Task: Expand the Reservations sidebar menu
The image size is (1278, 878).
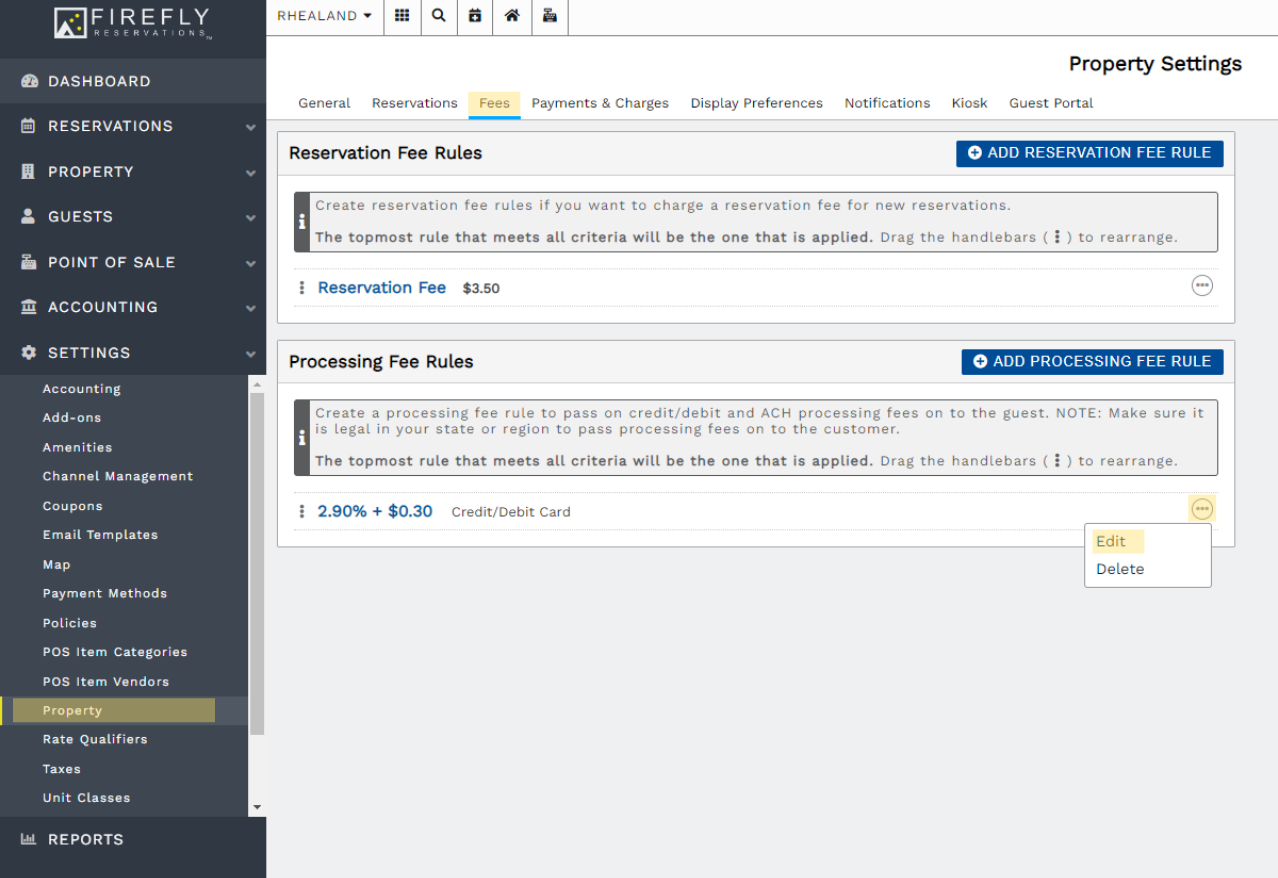Action: 132,126
